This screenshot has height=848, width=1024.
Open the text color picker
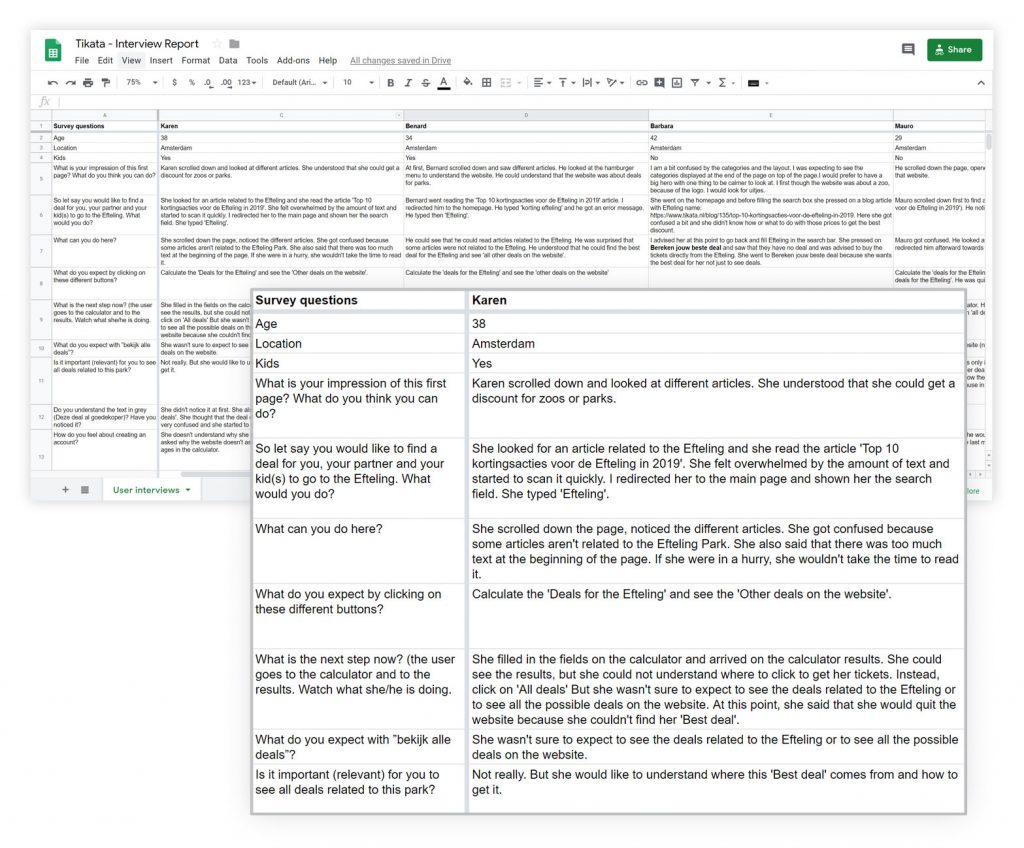(x=443, y=82)
